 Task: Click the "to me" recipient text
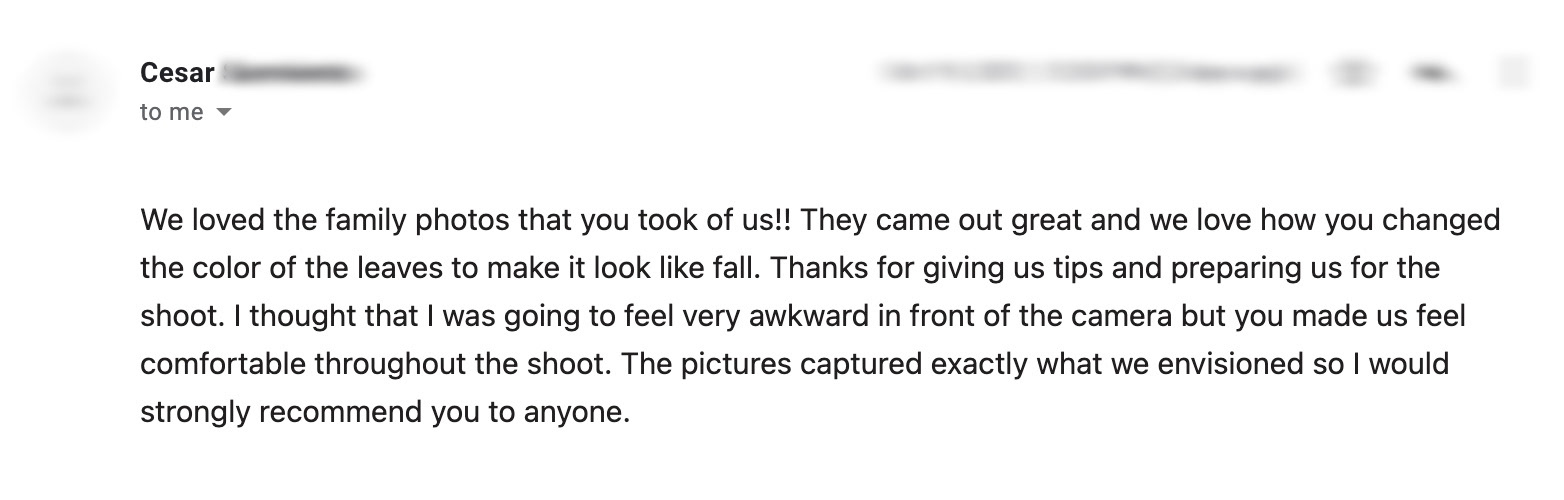pyautogui.click(x=171, y=113)
